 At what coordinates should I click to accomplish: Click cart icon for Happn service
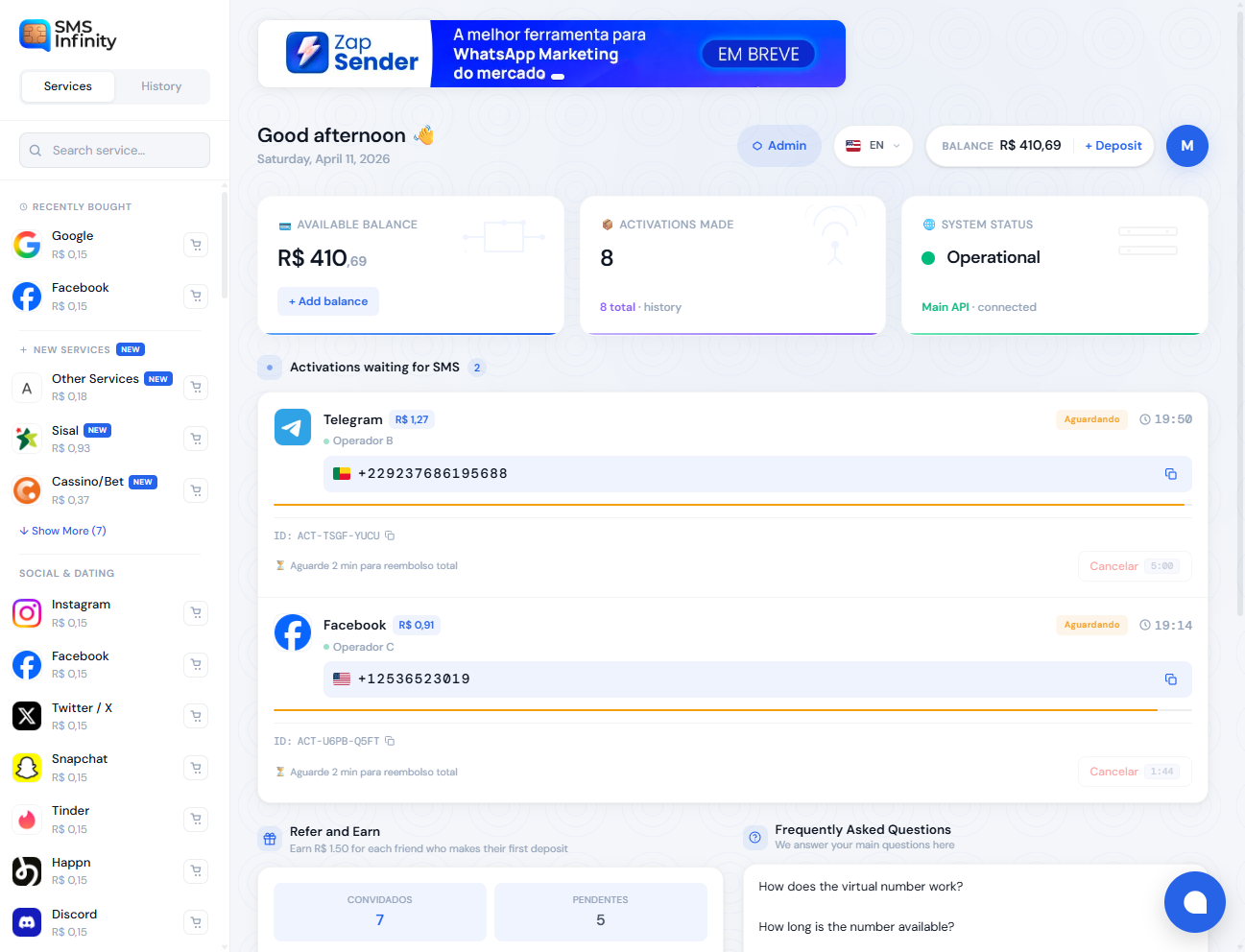click(196, 870)
